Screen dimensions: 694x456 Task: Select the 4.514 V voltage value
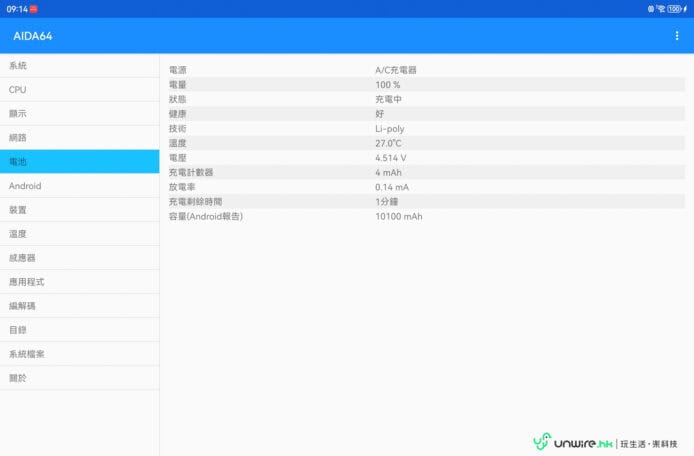coord(390,158)
